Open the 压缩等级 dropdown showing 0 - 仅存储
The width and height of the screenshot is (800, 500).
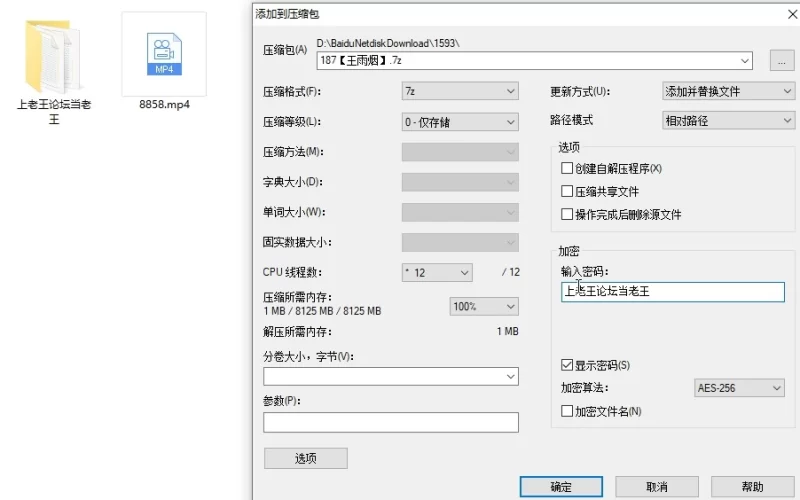(x=460, y=122)
